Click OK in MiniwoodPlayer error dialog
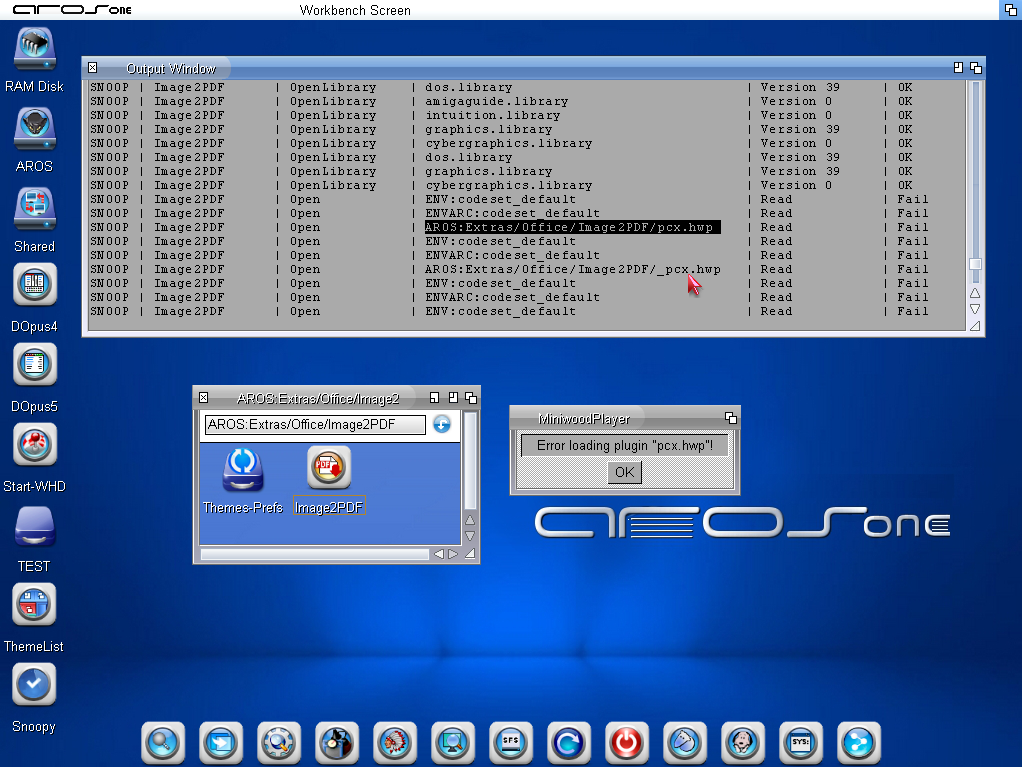 click(x=624, y=472)
